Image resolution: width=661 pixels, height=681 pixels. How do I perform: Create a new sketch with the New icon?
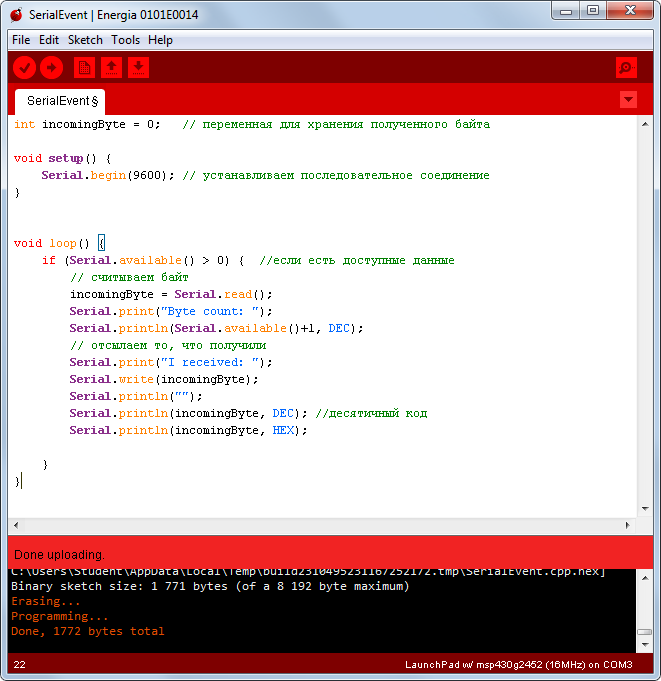point(84,68)
